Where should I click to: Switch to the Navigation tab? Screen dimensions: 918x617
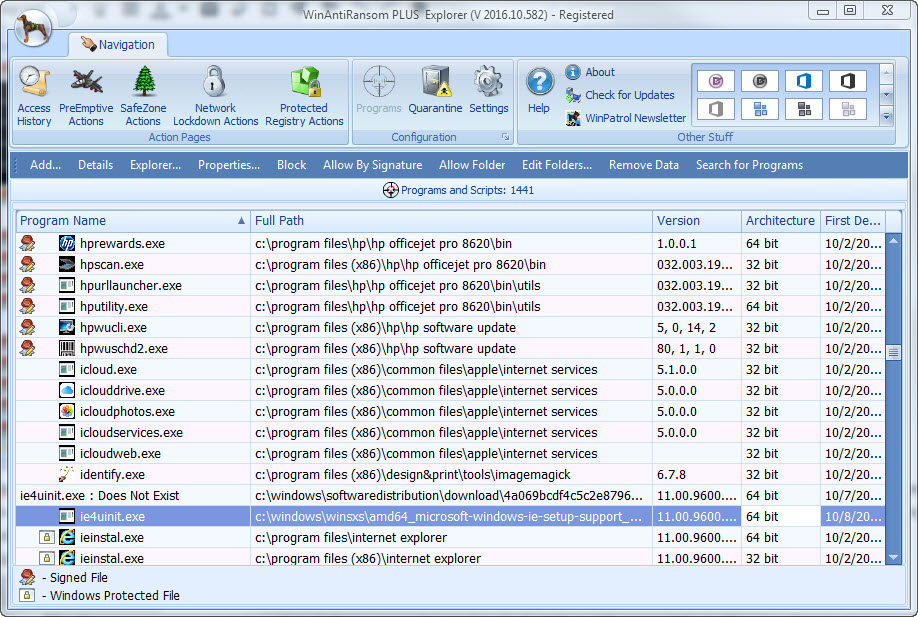click(118, 44)
